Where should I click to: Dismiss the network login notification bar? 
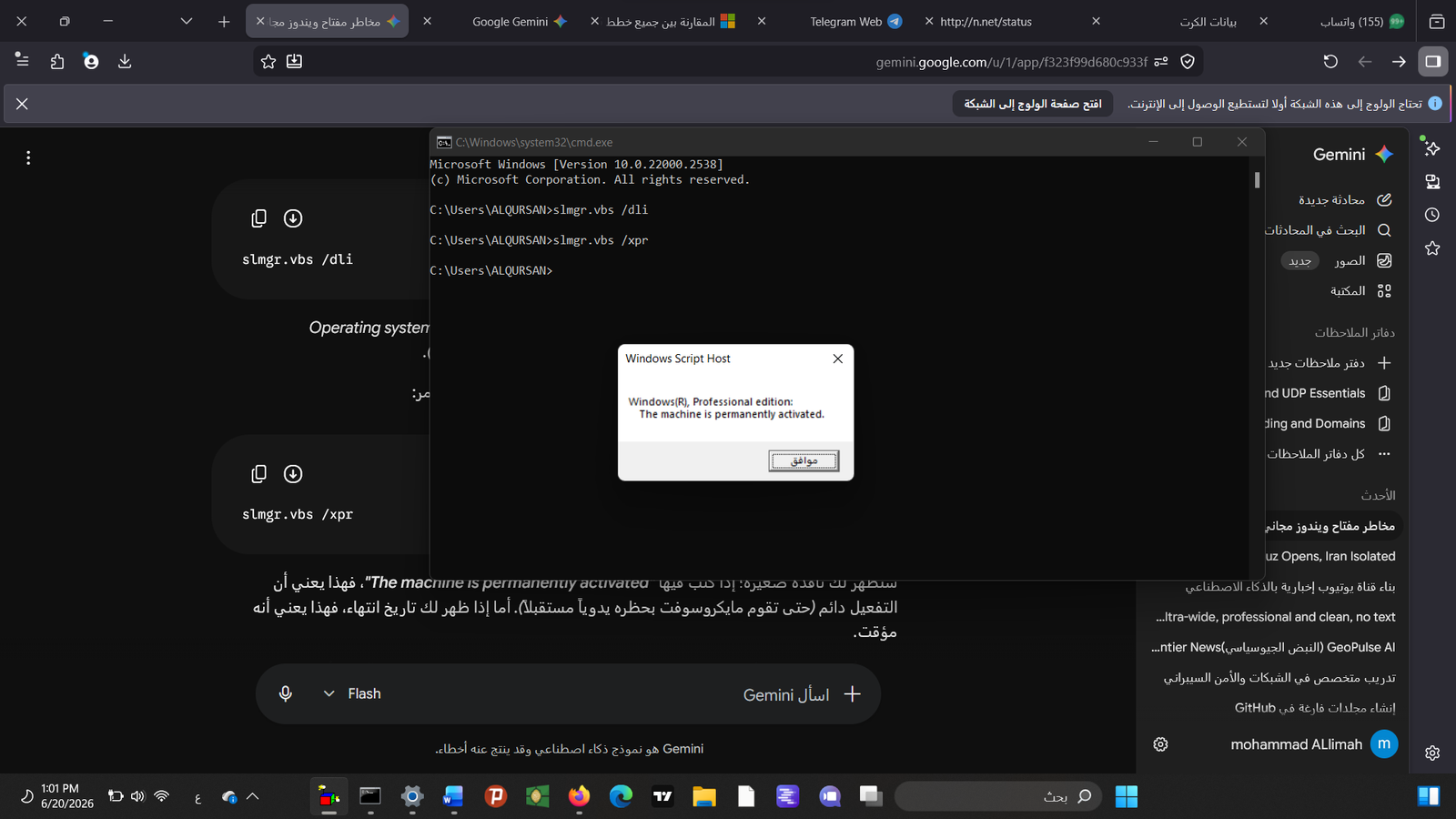point(22,104)
